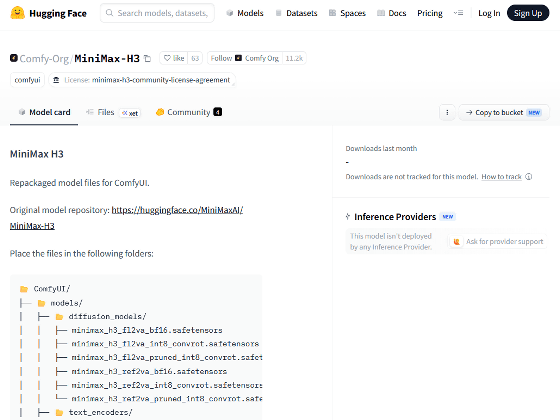The height and width of the screenshot is (420, 560).
Task: Click the MiniMax H3 heading
Action: click(37, 154)
